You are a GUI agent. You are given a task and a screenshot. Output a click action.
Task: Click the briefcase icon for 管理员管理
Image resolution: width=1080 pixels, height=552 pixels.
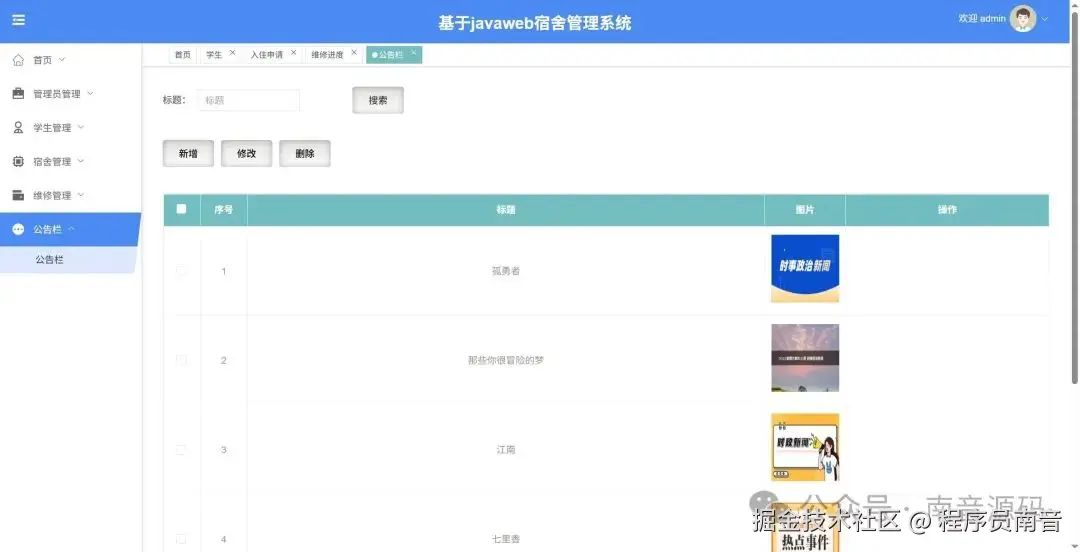coord(19,94)
